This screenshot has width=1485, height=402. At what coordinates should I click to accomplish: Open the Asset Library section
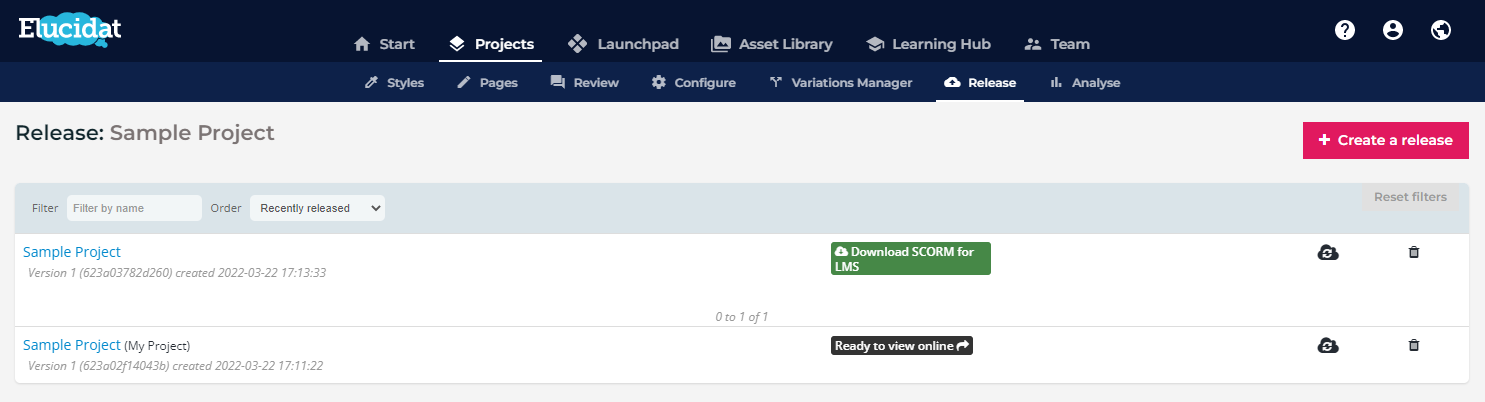click(x=771, y=44)
